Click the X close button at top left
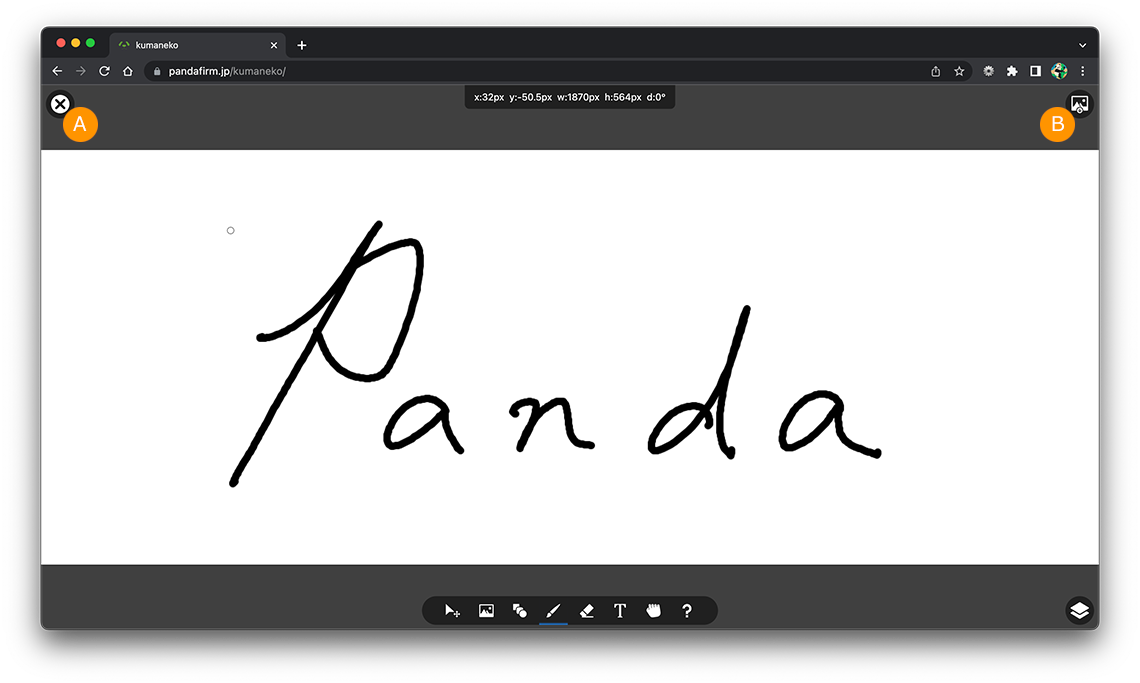Screen dimensions: 1140x683 coord(60,103)
